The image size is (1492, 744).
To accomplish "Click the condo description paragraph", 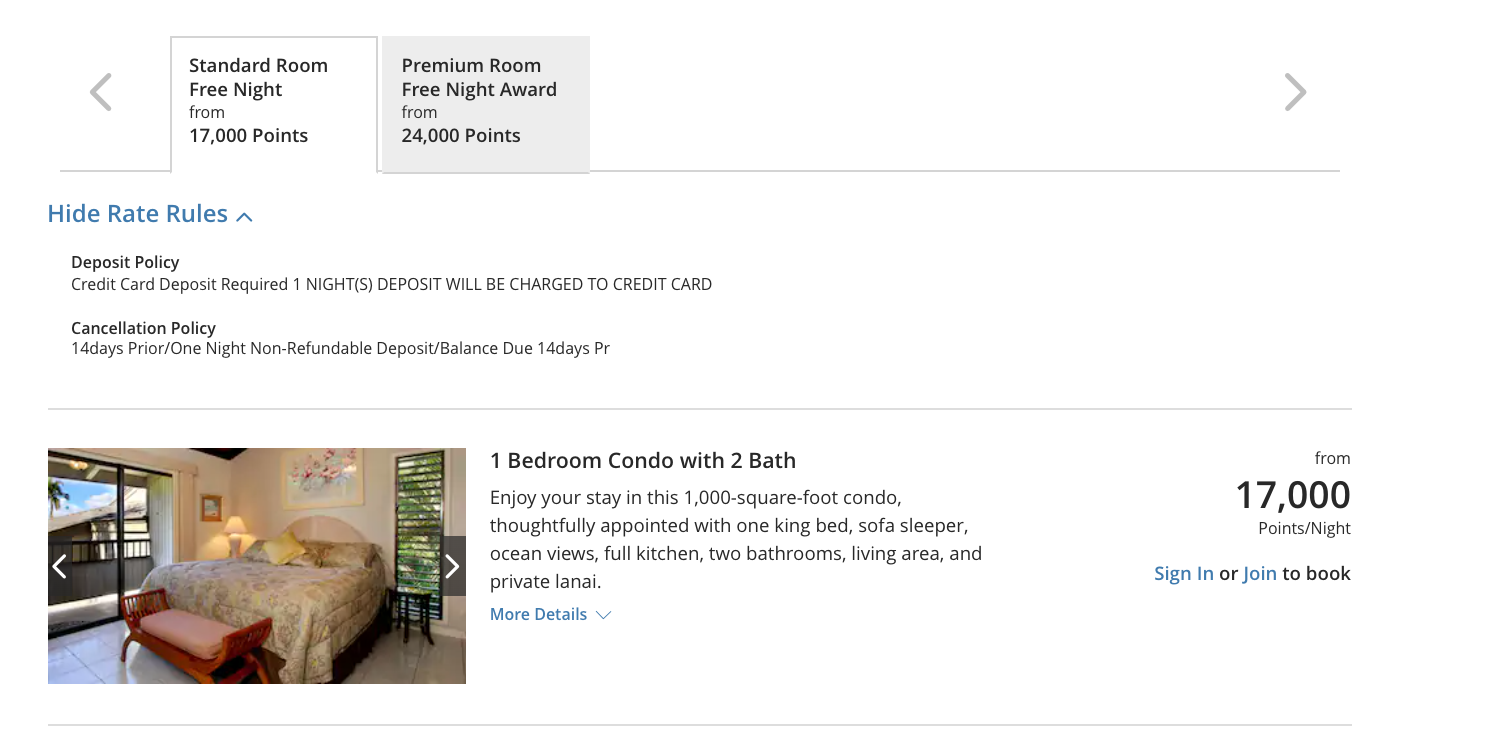I will tap(735, 539).
